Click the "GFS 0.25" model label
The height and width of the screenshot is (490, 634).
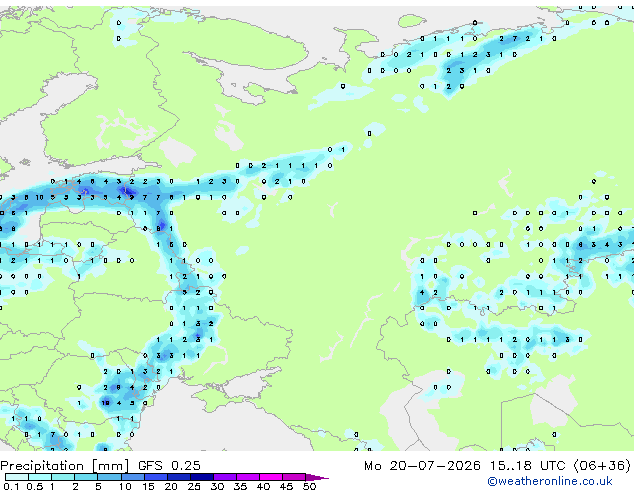[169, 465]
